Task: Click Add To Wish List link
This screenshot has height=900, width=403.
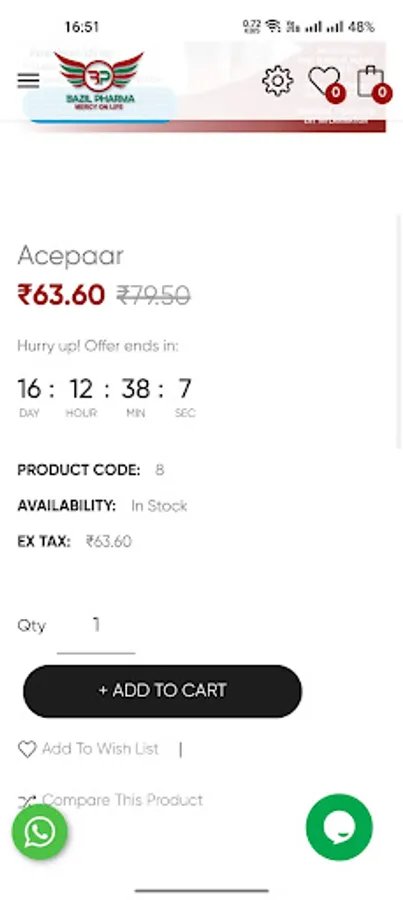Action: [100, 749]
